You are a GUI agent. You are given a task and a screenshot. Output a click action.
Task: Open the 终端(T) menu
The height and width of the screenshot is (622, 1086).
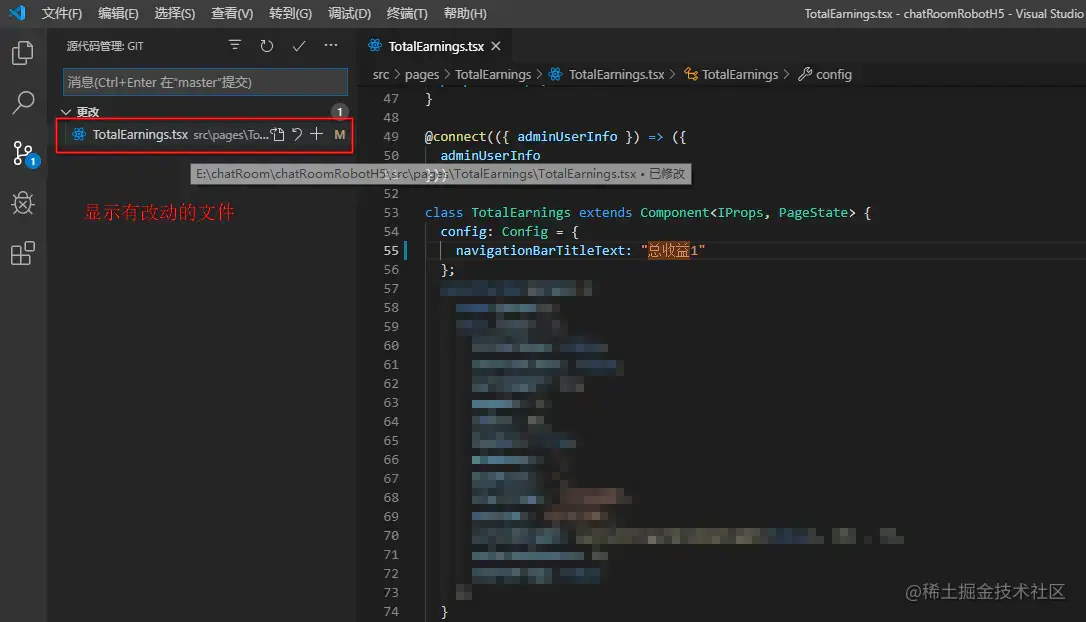[x=407, y=13]
